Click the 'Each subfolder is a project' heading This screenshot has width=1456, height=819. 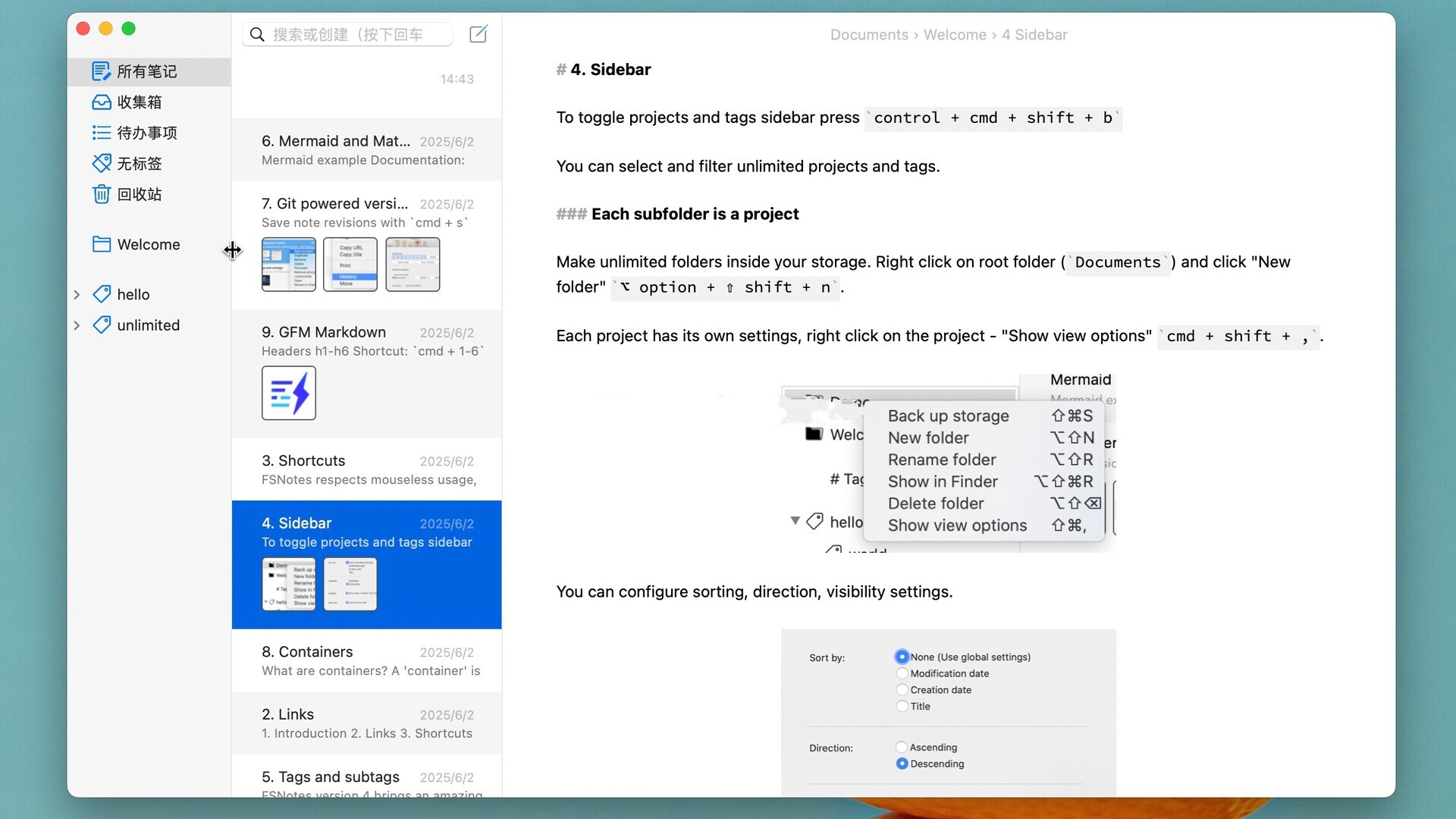pos(695,215)
